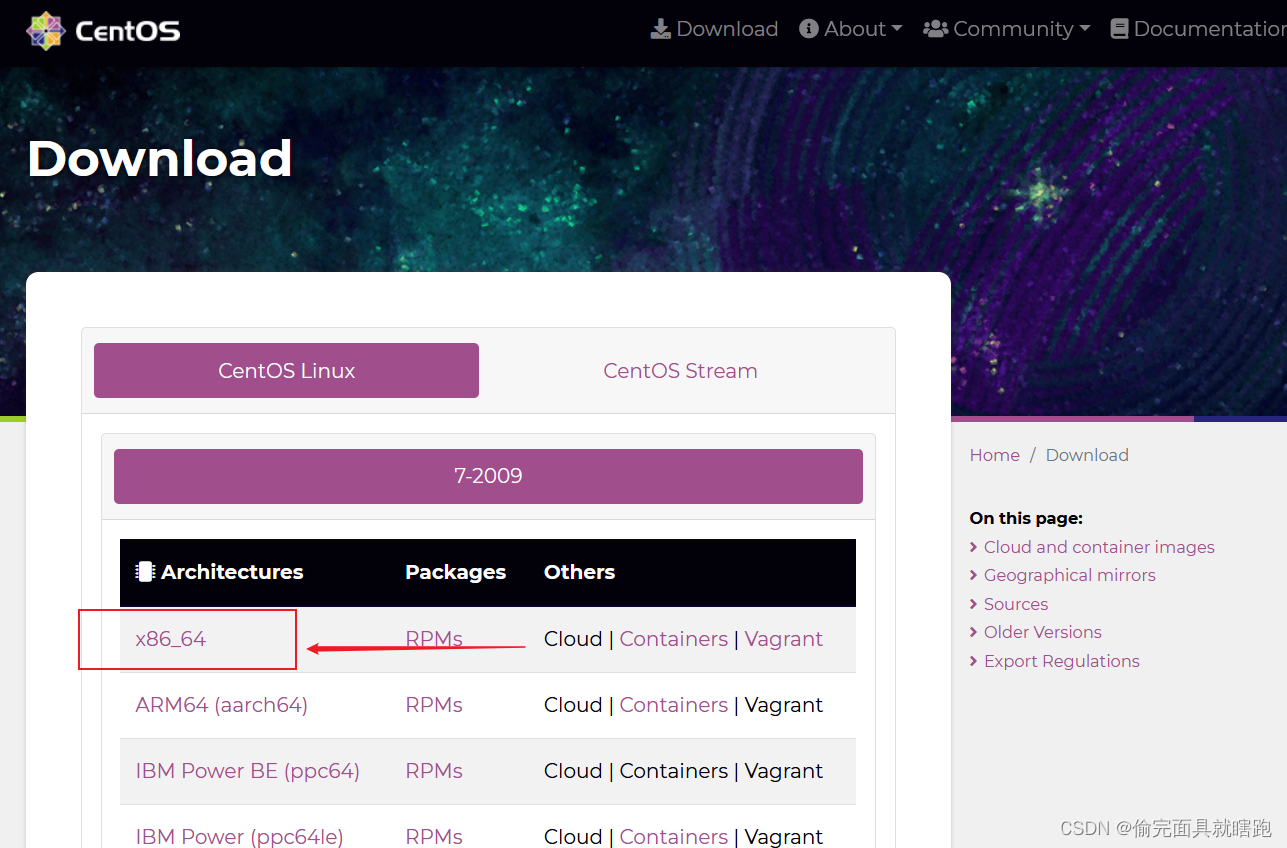Jump to Geographical mirrors section
The height and width of the screenshot is (848, 1287).
[x=1070, y=575]
